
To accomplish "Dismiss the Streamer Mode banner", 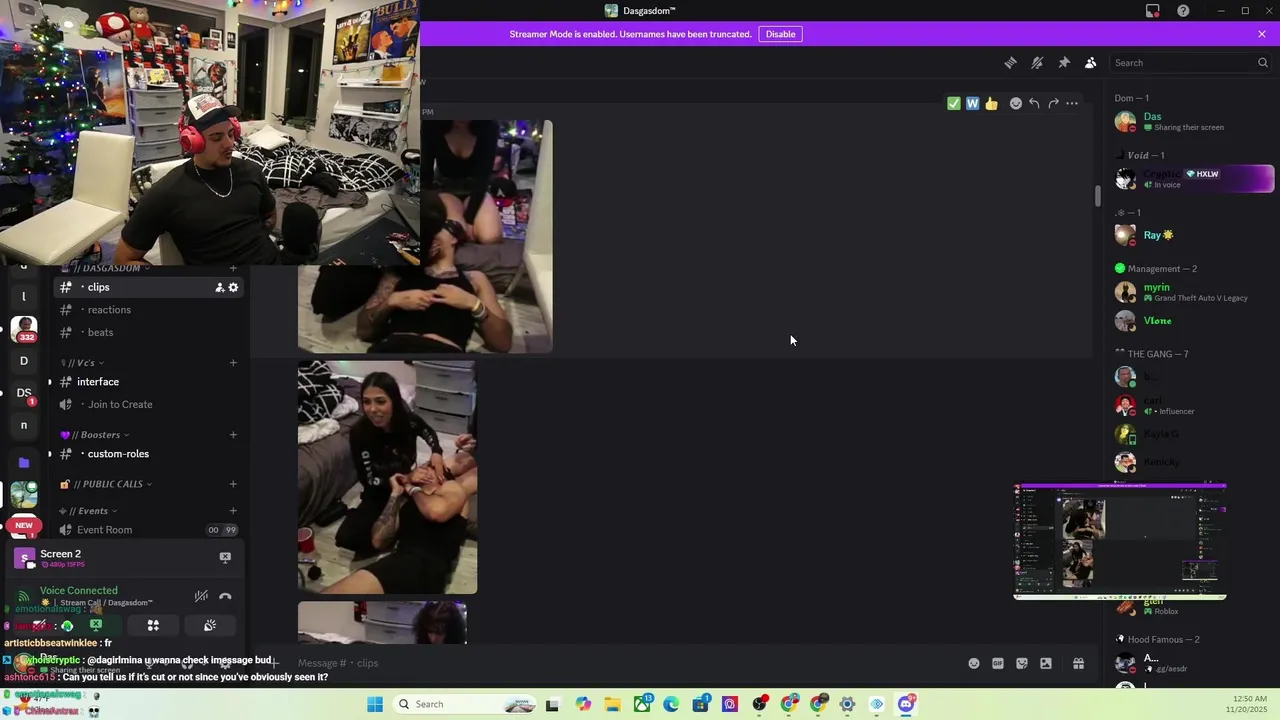I will [1262, 34].
